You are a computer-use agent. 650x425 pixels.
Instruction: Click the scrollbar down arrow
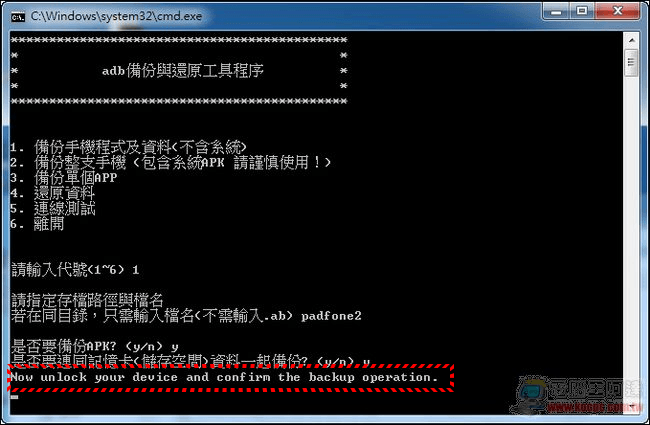click(x=631, y=406)
